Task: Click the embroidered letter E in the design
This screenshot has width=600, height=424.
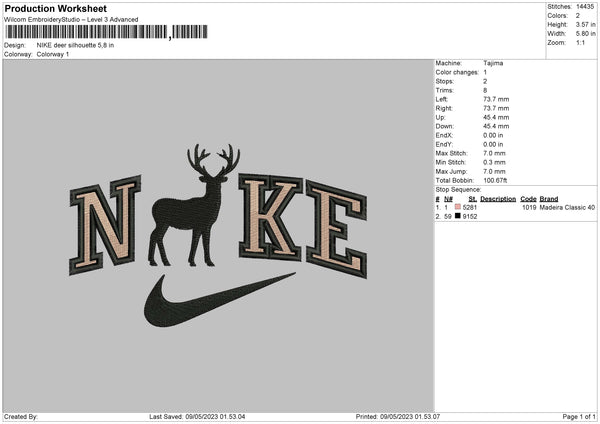Action: [336, 229]
